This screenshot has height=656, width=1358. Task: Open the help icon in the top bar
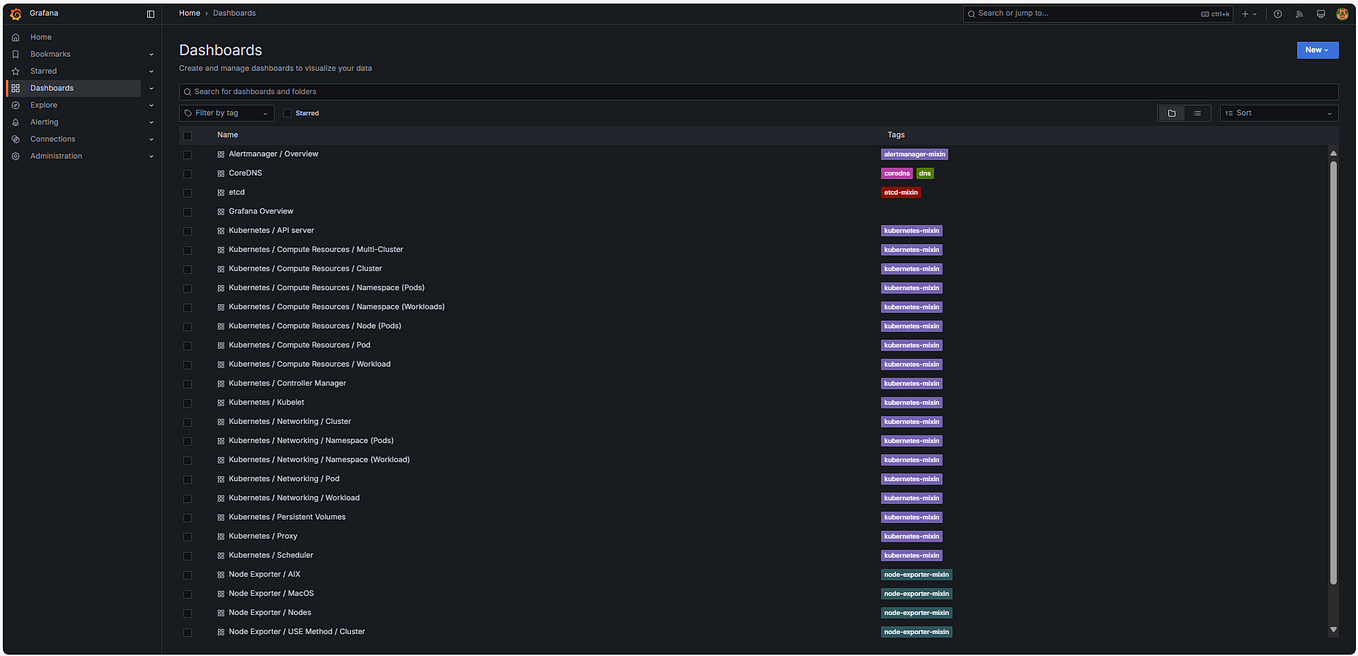point(1277,13)
